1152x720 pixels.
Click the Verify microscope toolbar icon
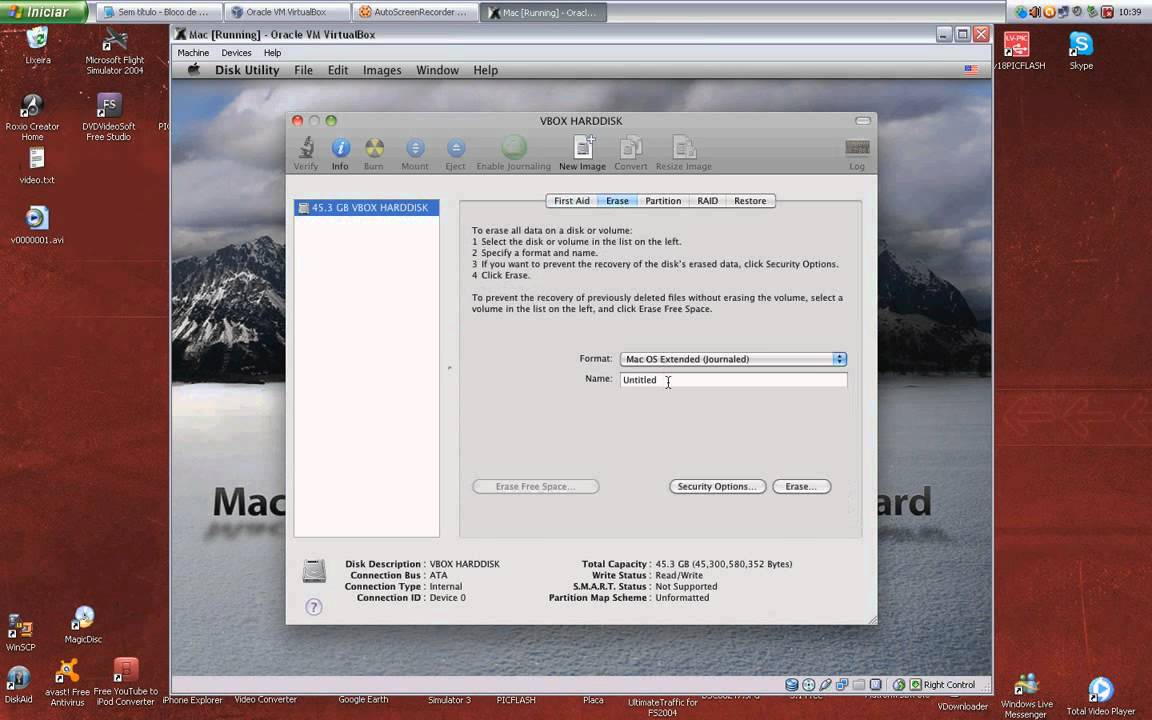coord(306,148)
